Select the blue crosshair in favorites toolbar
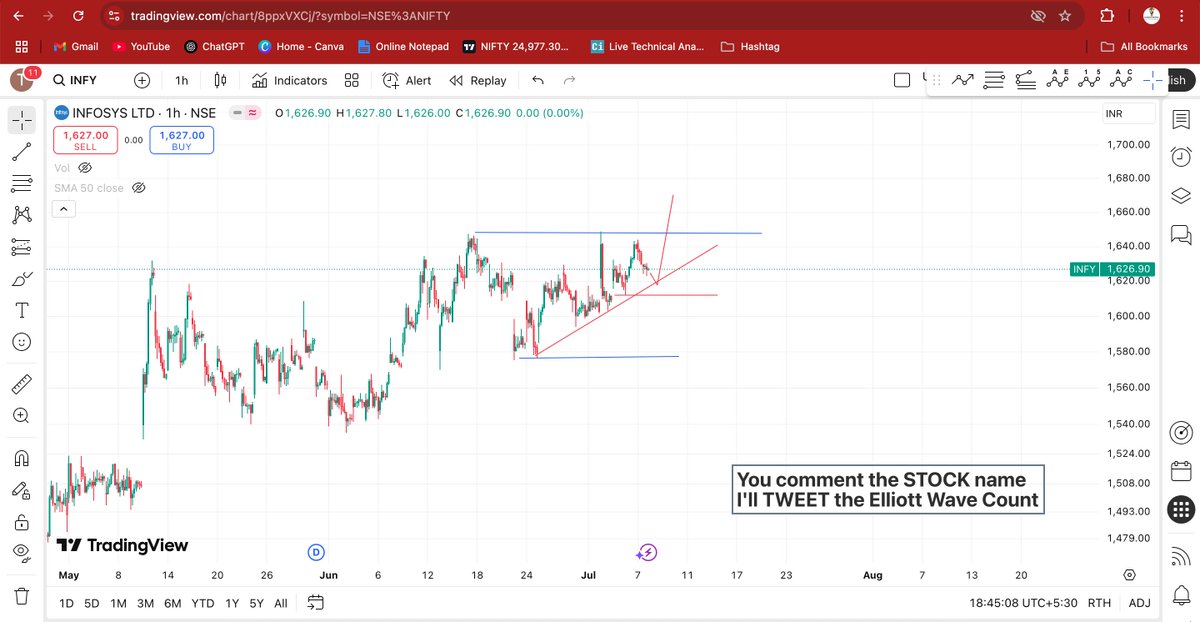The height and width of the screenshot is (622, 1200). pyautogui.click(x=1152, y=79)
